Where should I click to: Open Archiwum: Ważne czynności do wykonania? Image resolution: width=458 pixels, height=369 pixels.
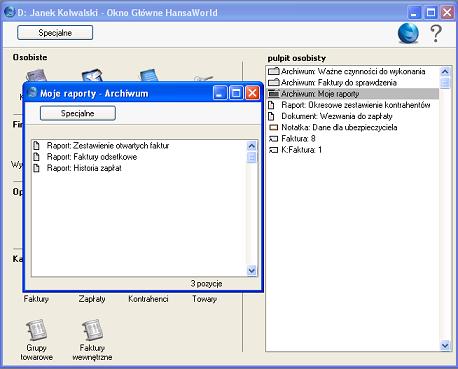(x=353, y=71)
